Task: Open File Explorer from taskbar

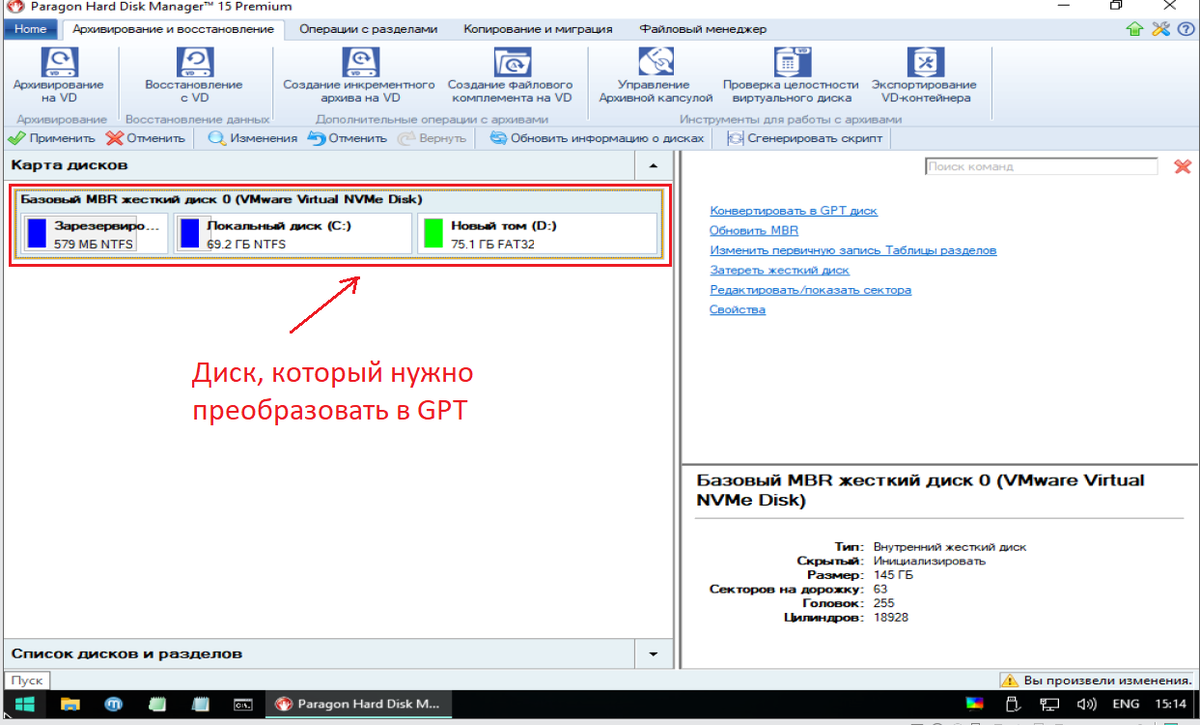Action: (70, 704)
